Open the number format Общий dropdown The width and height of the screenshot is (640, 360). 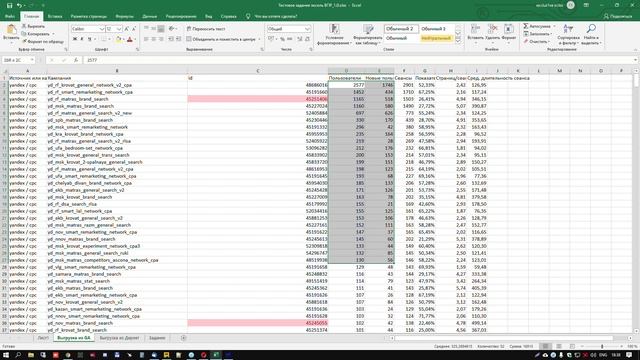tap(307, 29)
